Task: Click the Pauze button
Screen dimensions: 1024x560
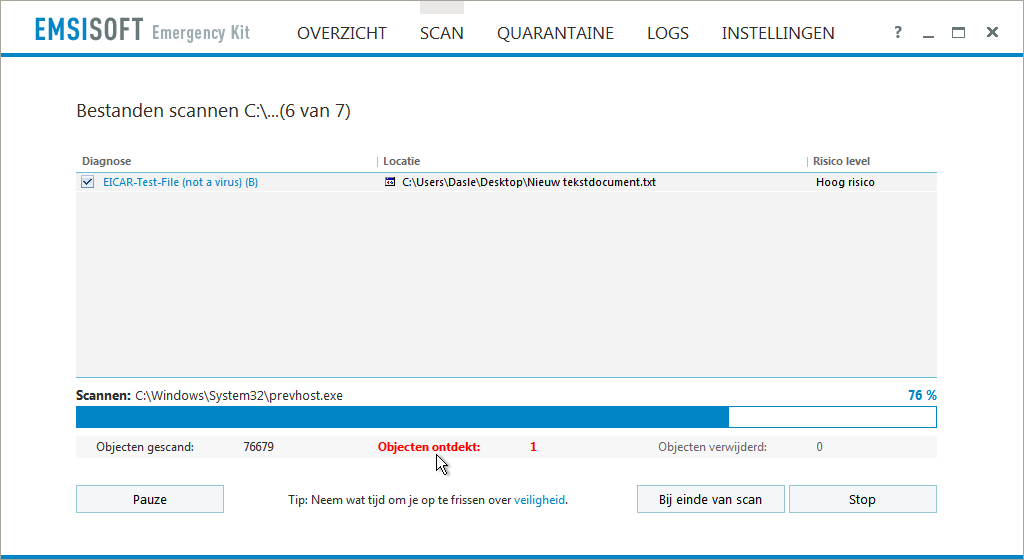Action: pyautogui.click(x=150, y=499)
